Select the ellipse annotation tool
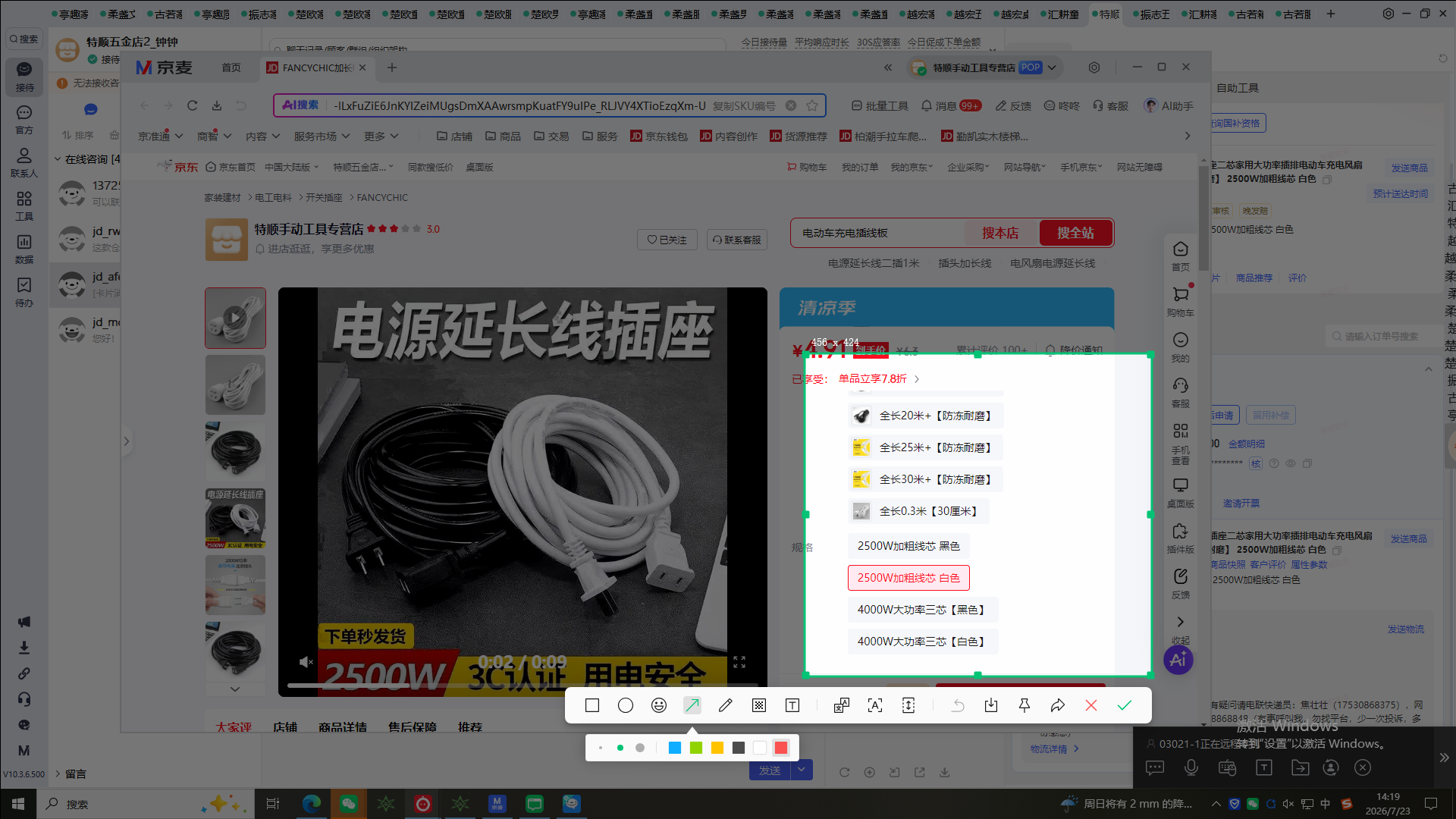 626,705
